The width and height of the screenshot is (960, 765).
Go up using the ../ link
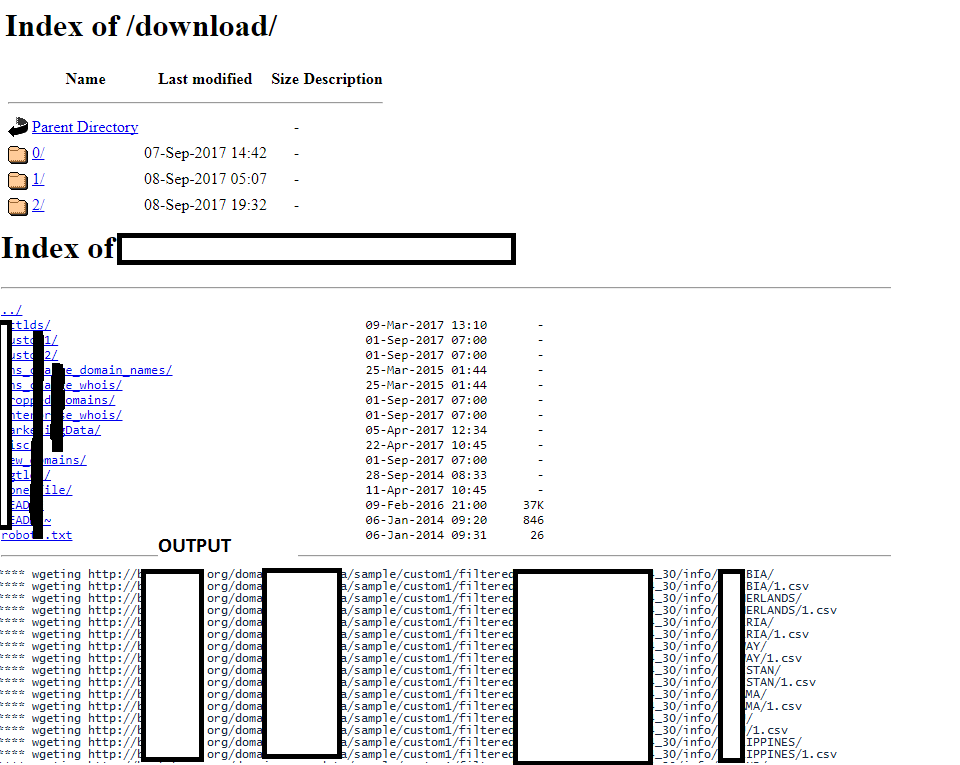[12, 310]
